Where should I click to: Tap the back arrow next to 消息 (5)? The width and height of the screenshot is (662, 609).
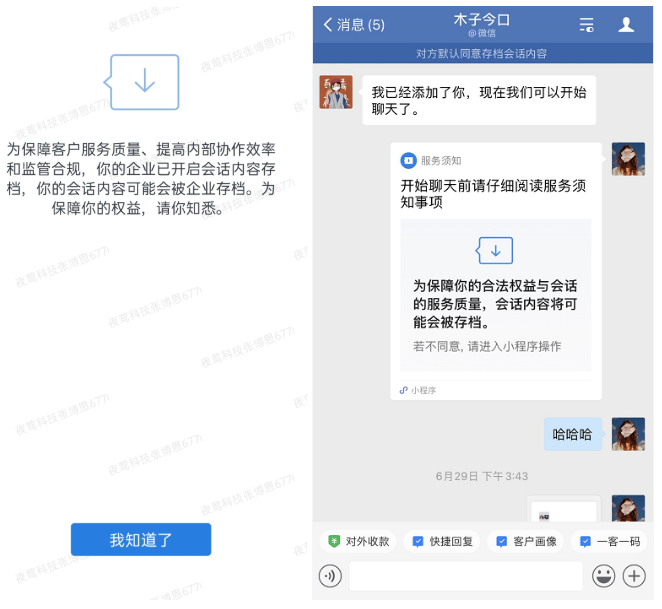click(x=328, y=24)
